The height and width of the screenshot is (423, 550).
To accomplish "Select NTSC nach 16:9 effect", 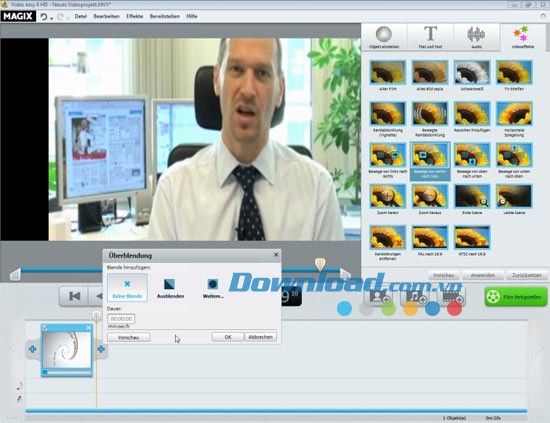I will pos(472,241).
